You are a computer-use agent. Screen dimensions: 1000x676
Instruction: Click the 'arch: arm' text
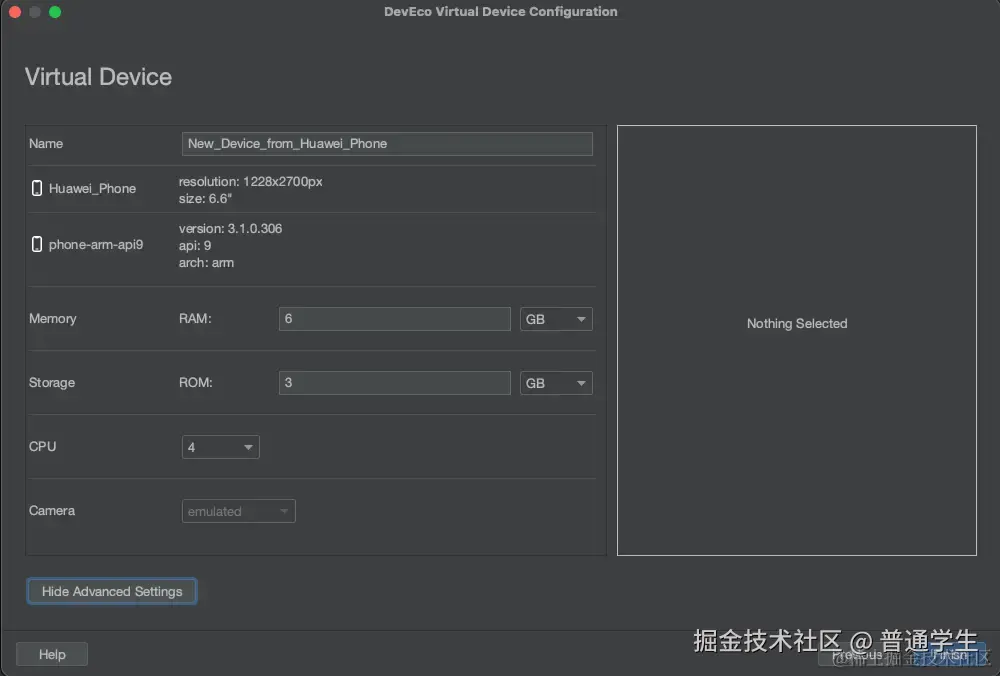point(206,263)
